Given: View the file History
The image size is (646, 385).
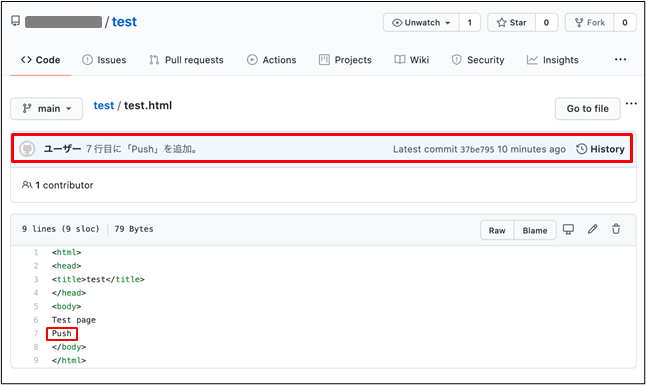Looking at the screenshot, I should [x=600, y=149].
